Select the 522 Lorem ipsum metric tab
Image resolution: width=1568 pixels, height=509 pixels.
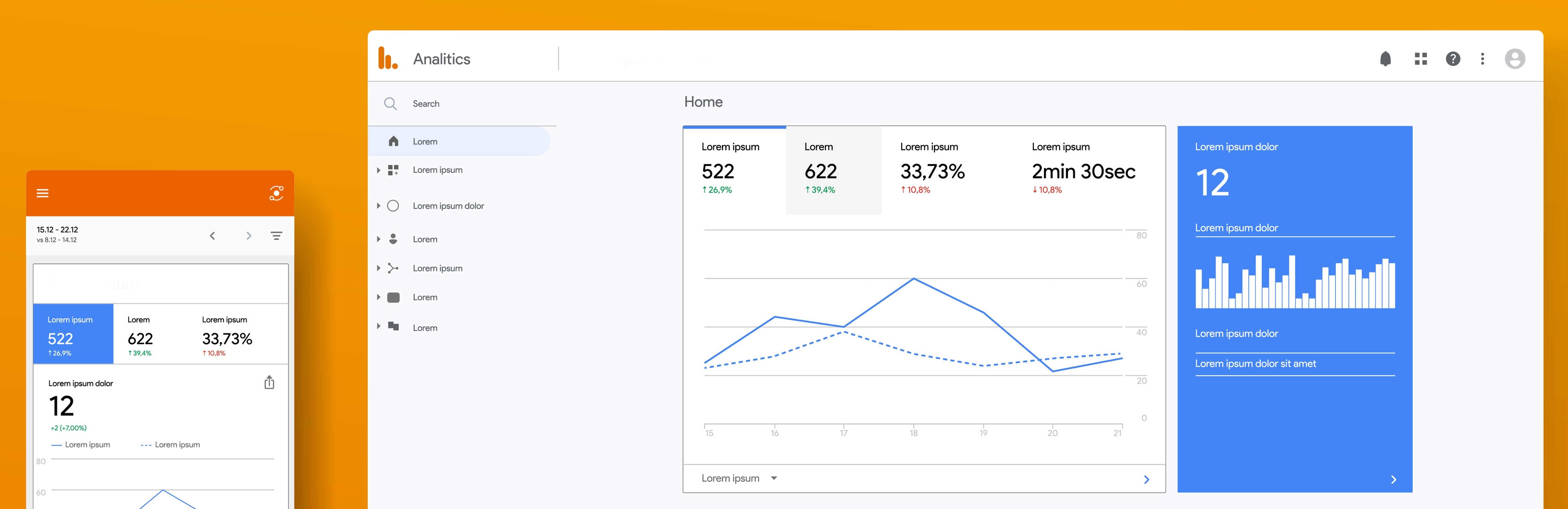coord(734,170)
